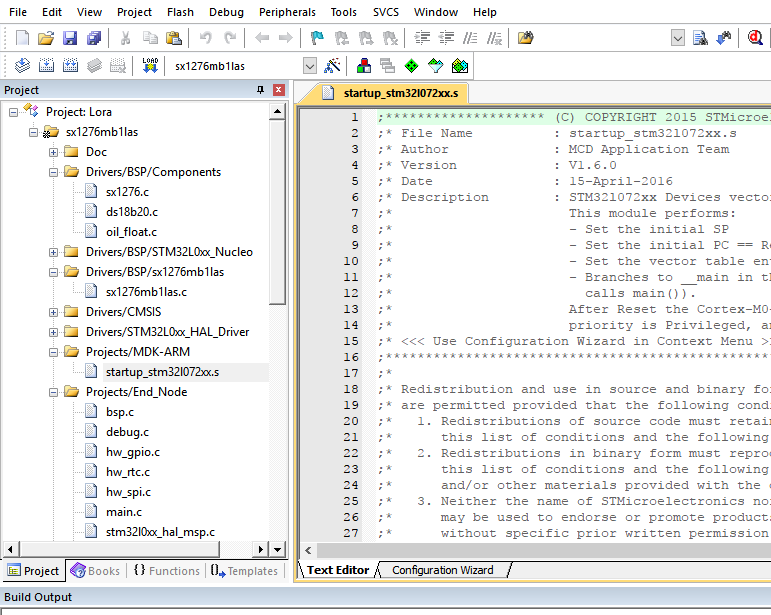Navigate backwards with the left arrow icon

pos(262,38)
